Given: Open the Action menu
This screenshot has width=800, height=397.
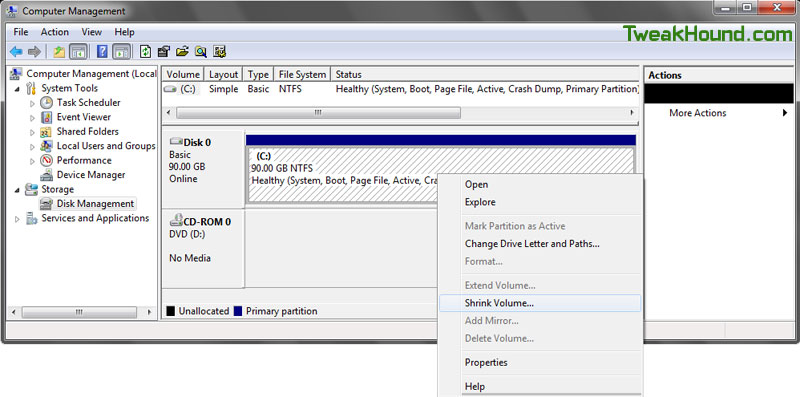Looking at the screenshot, I should (x=55, y=32).
